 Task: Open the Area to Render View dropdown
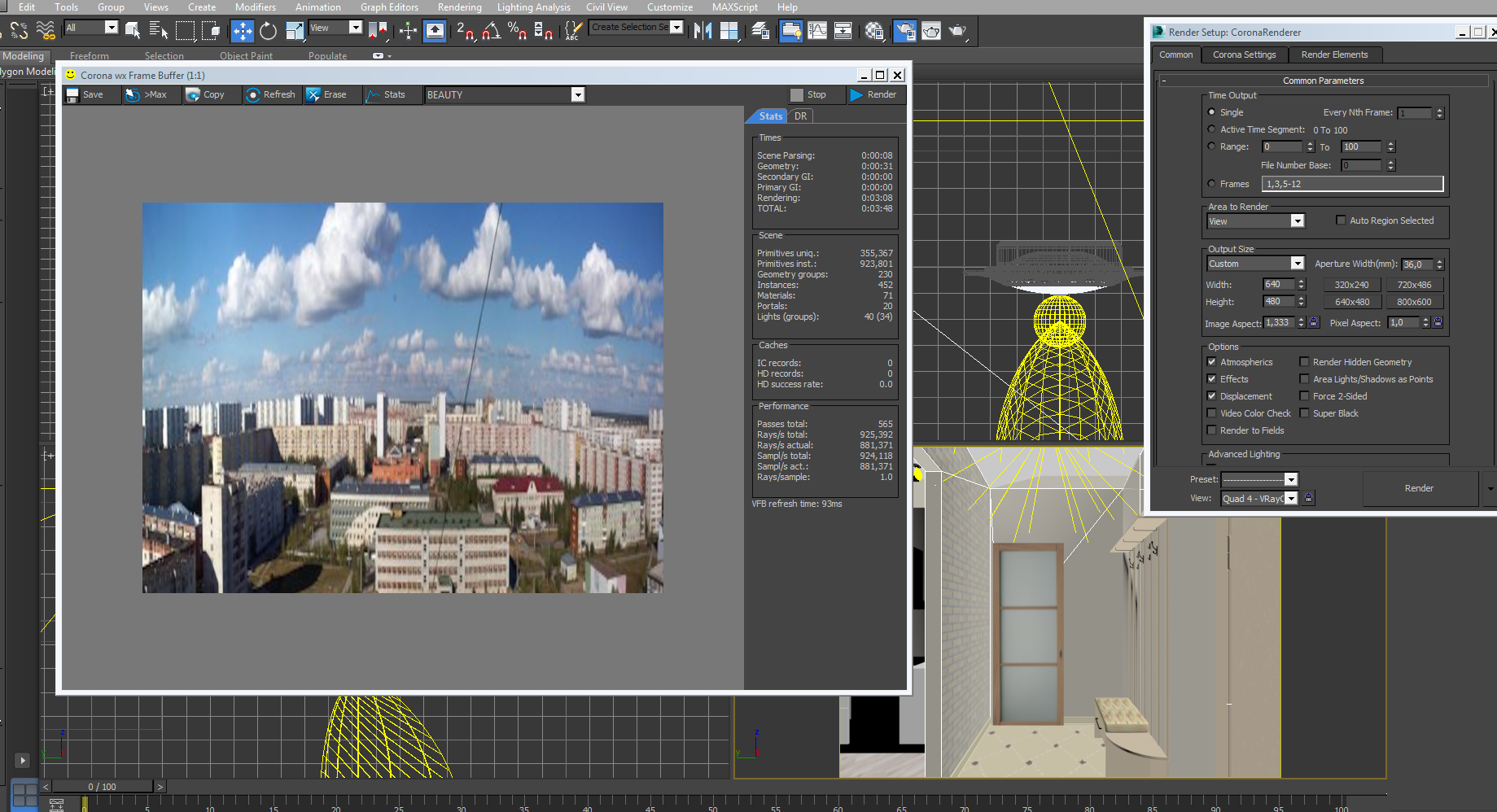point(1297,221)
